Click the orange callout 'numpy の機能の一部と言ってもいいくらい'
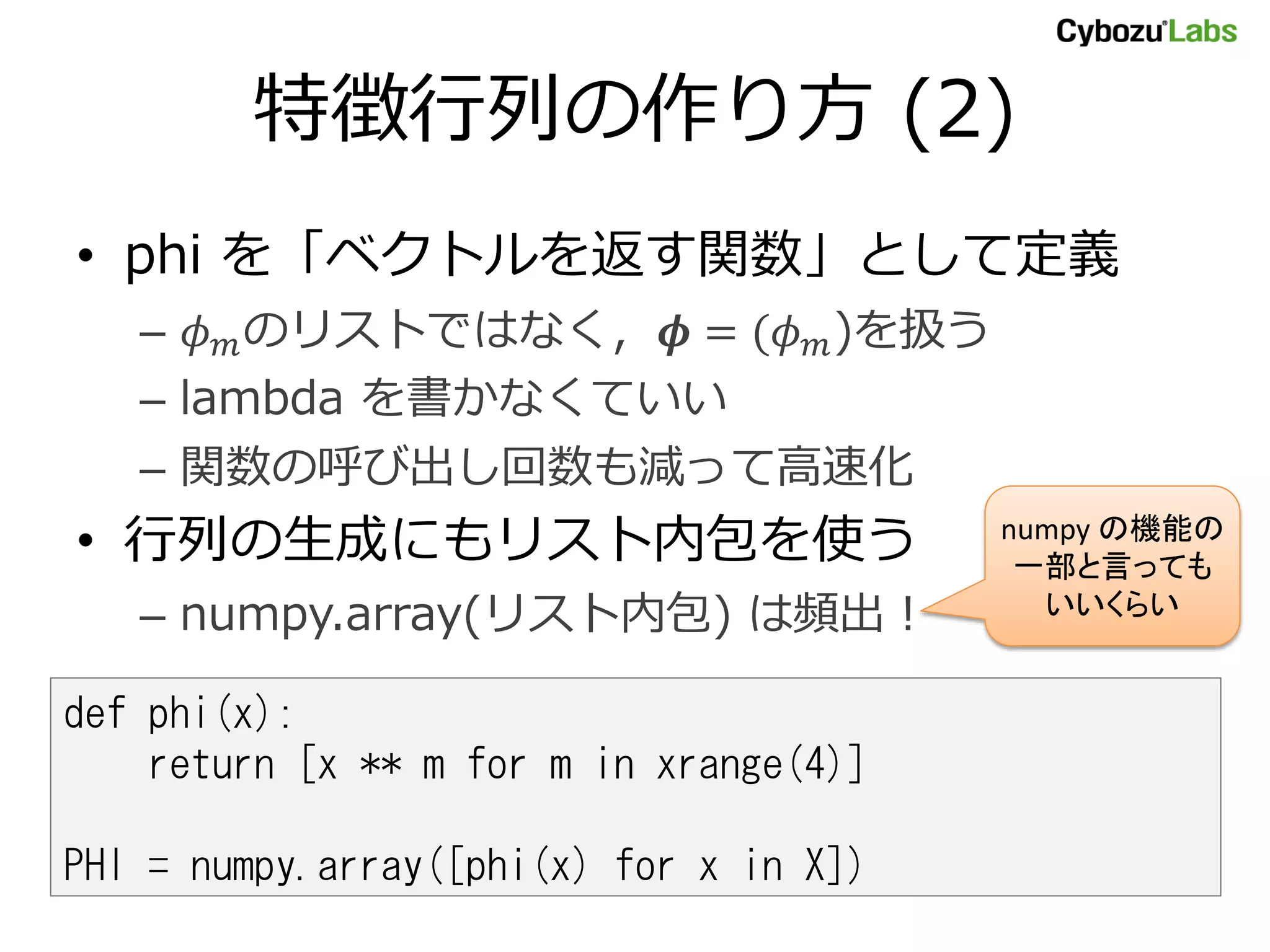Viewport: 1270px width, 952px height. point(1112,566)
